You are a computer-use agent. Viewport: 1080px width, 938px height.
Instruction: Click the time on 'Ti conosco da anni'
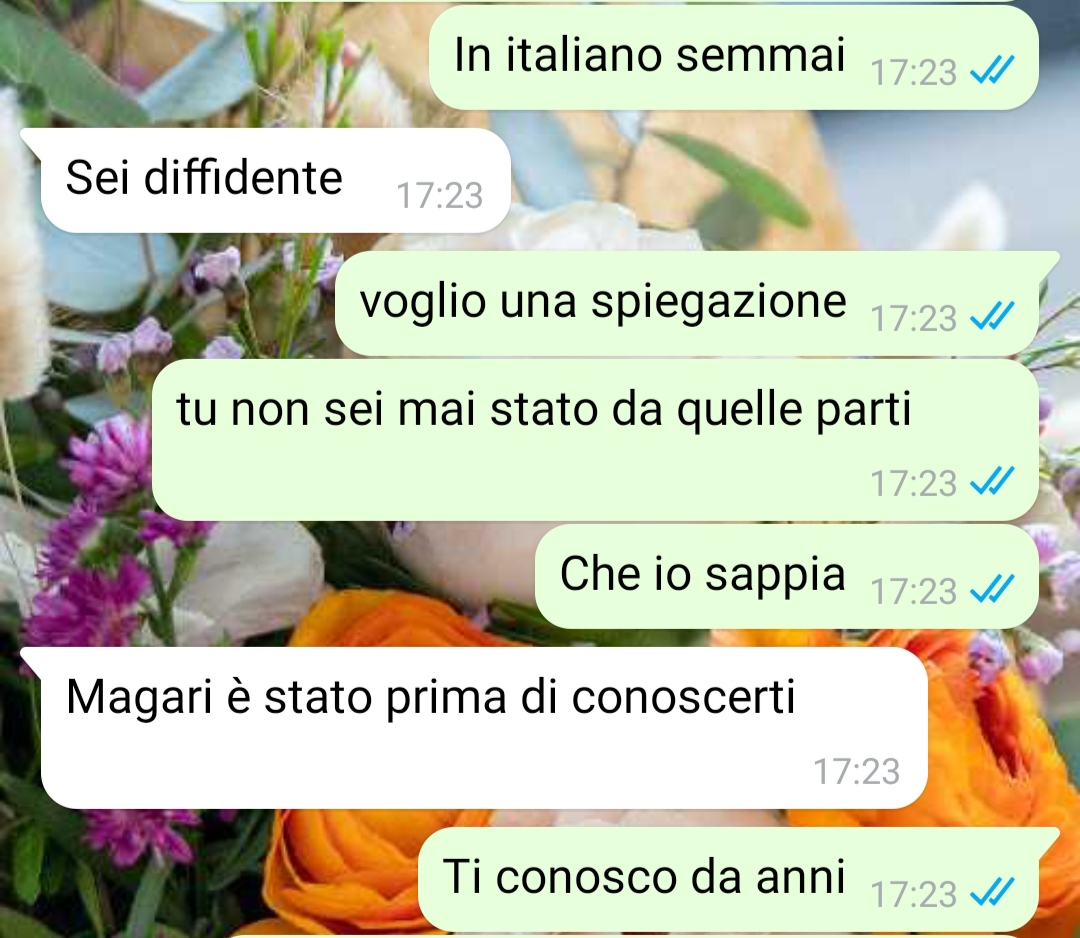pos(913,894)
